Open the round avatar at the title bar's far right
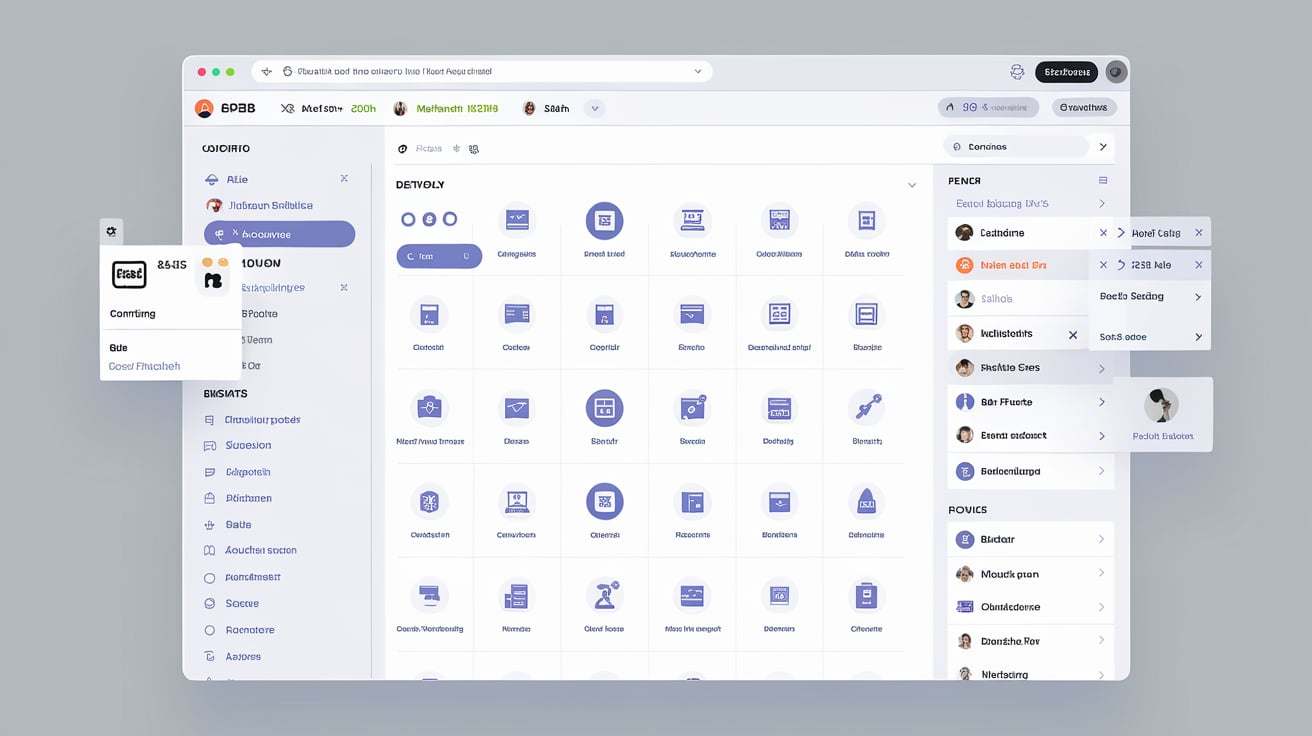 point(1116,72)
